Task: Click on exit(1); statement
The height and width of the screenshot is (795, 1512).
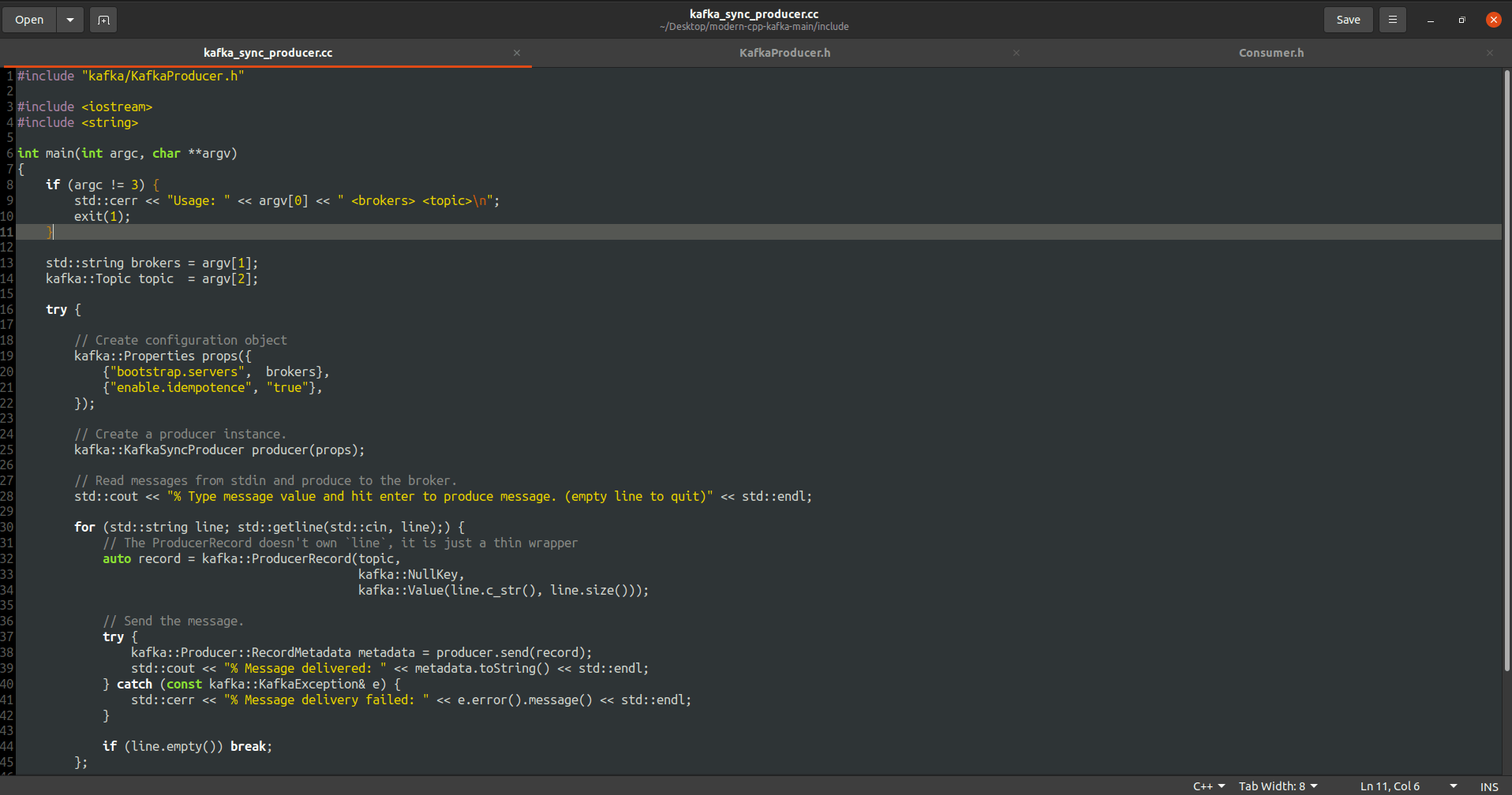Action: 103,216
